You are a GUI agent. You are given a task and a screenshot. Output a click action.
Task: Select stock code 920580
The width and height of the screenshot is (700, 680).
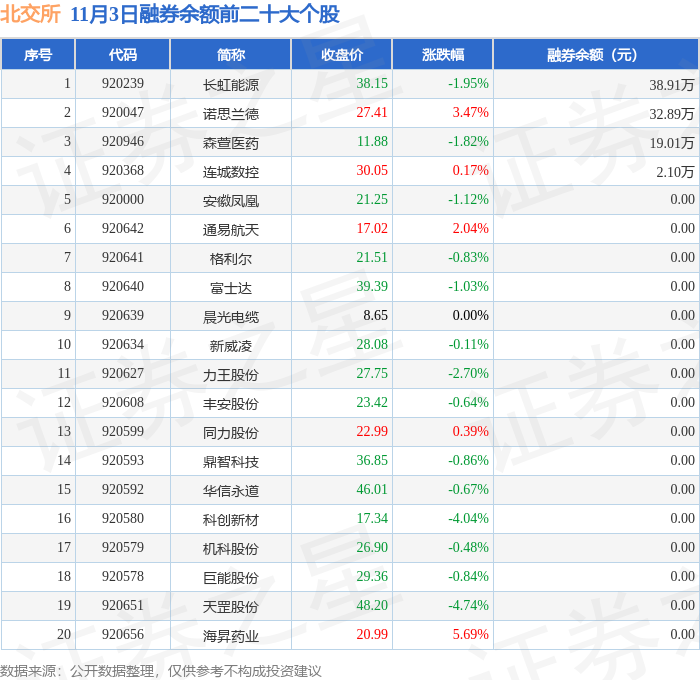[123, 519]
